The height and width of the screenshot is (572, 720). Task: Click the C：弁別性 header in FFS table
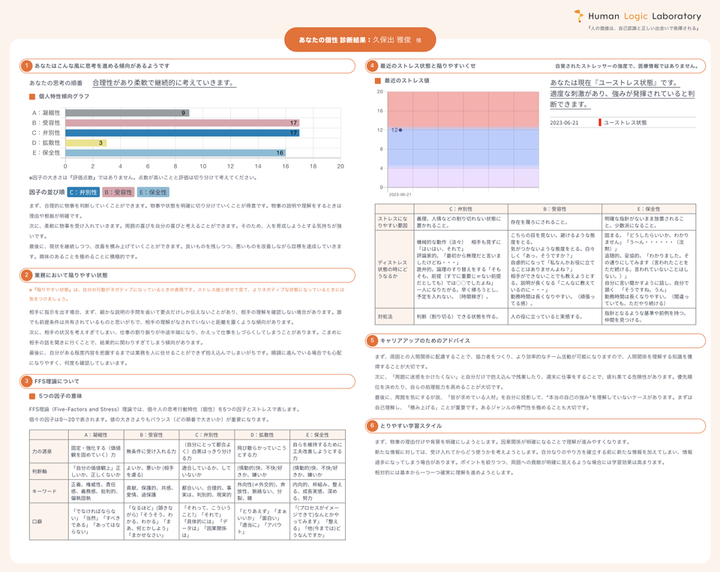click(207, 435)
